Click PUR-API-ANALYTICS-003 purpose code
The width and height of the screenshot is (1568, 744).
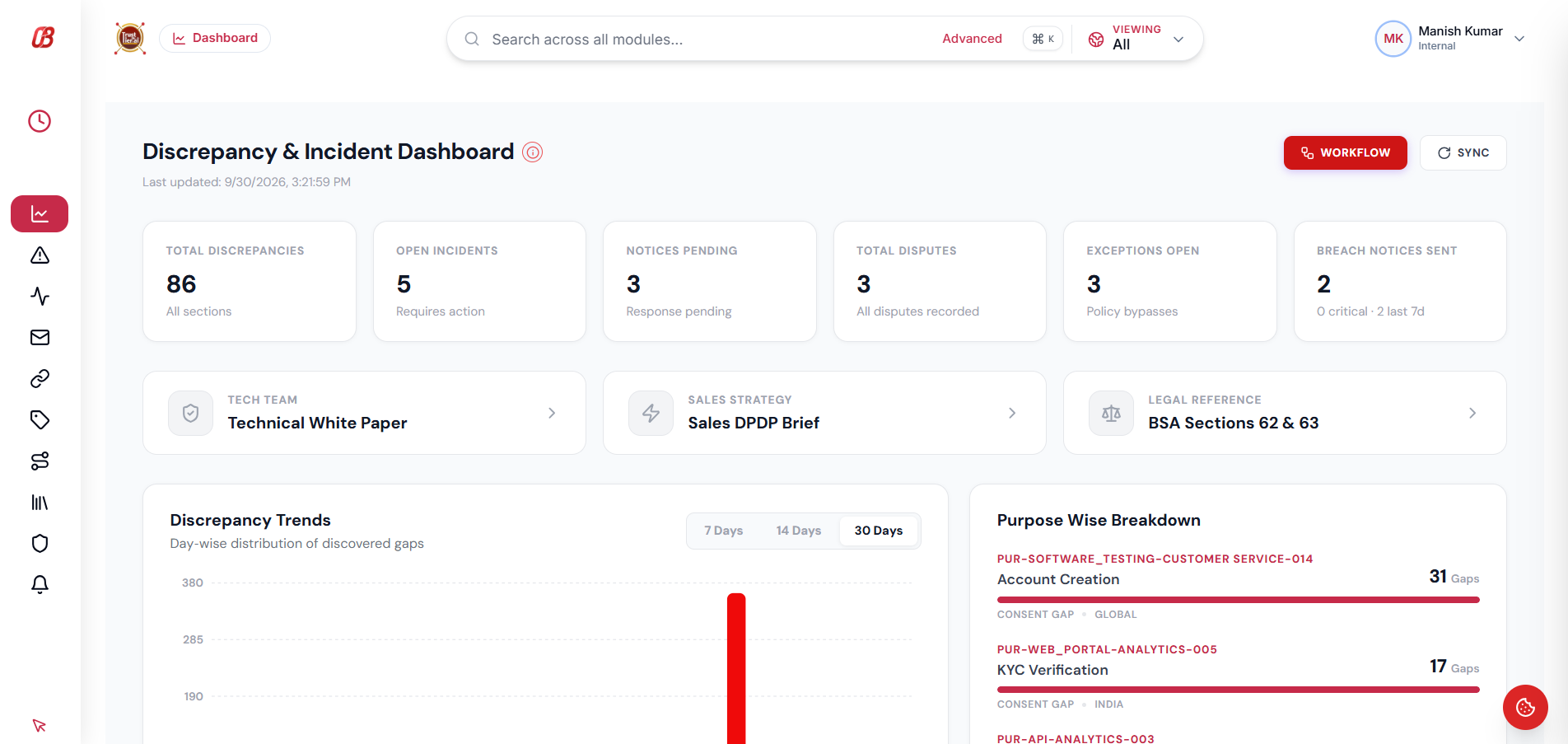click(1076, 738)
